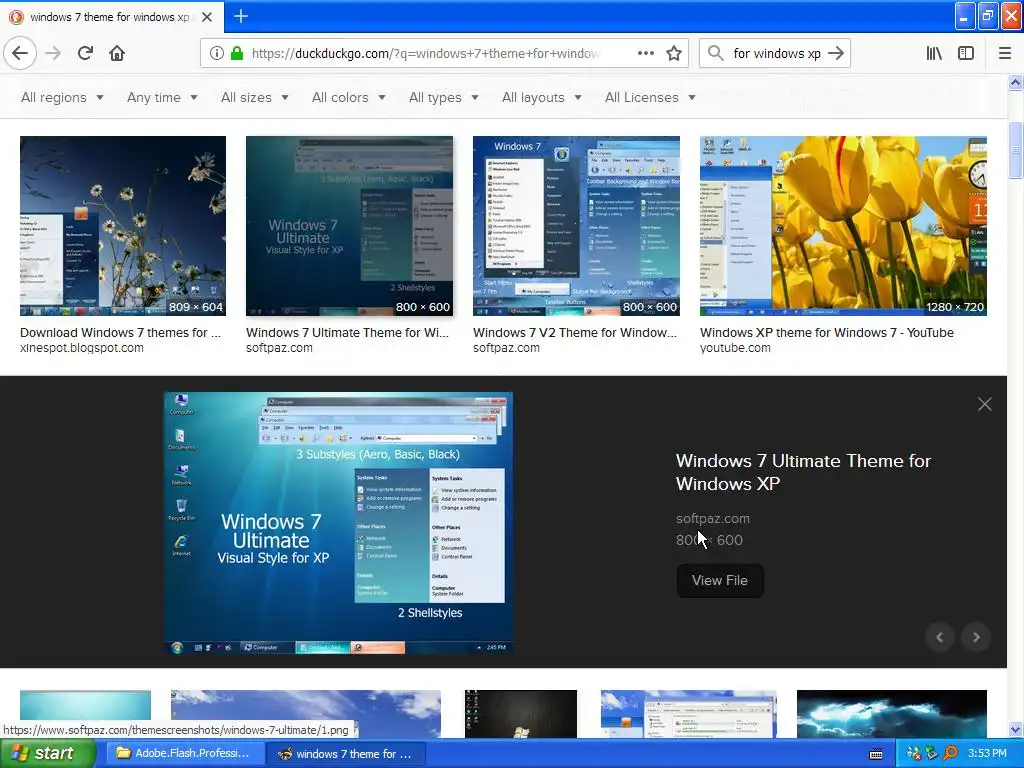Click youtube.com source text under tulips result
Screen dimensions: 1024x768
(735, 348)
